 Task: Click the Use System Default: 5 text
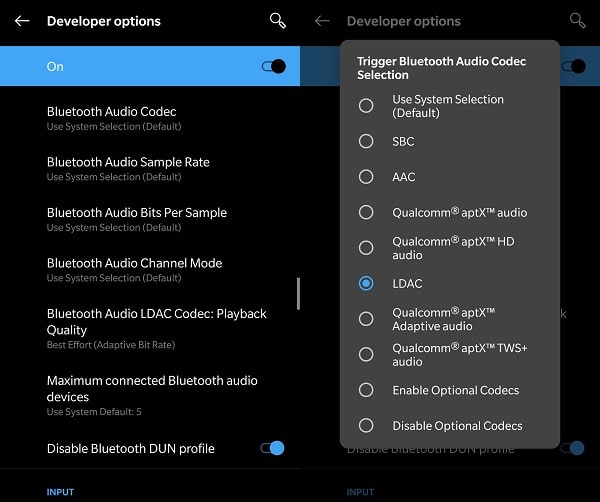[94, 412]
